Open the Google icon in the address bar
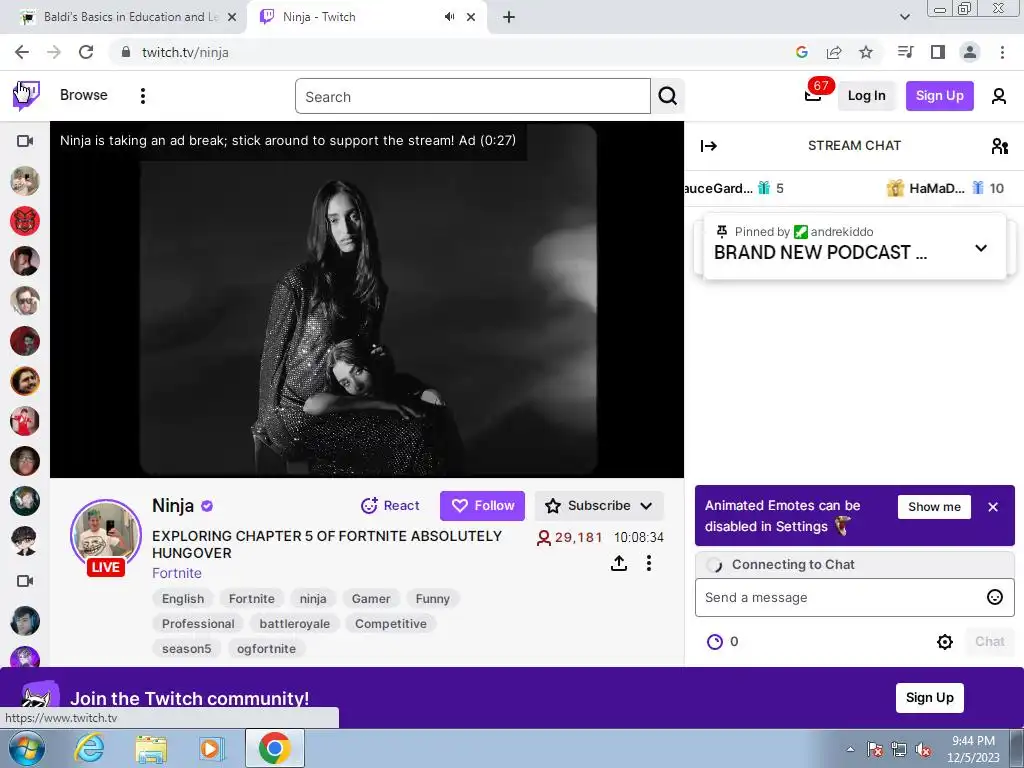The image size is (1024, 768). [x=802, y=52]
